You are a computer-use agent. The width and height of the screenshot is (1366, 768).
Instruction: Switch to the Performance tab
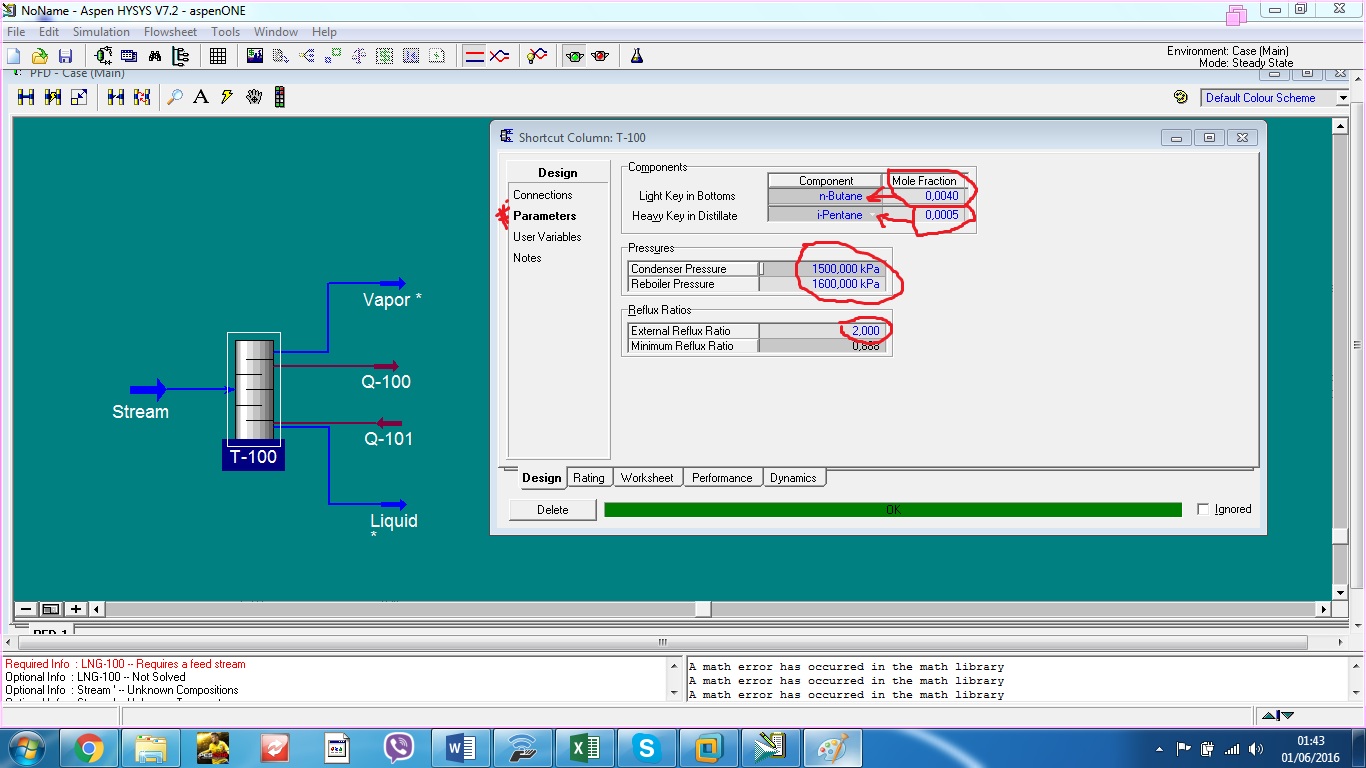click(x=722, y=478)
